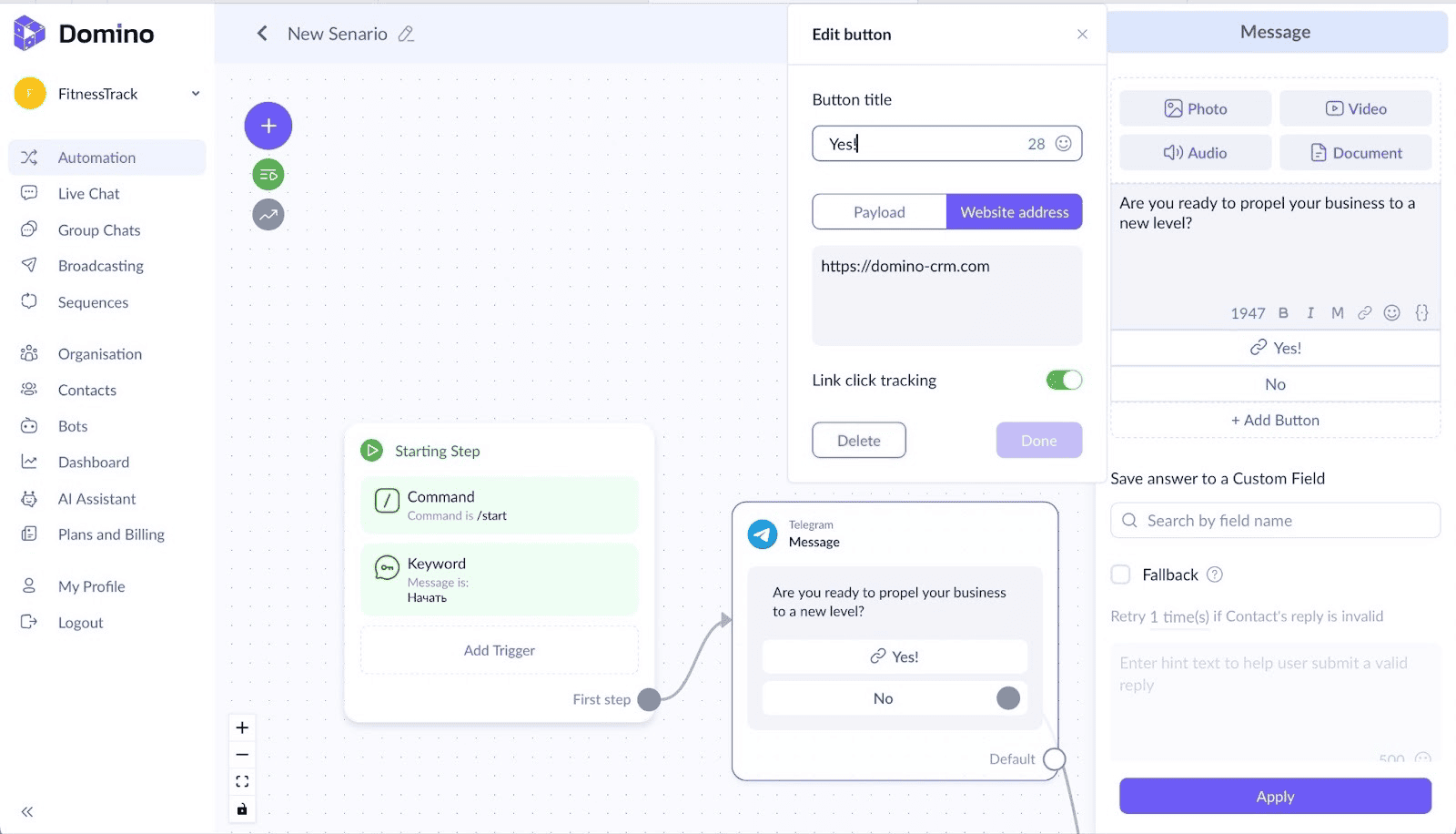
Task: Click the pencil icon to rename scenario
Action: [406, 34]
